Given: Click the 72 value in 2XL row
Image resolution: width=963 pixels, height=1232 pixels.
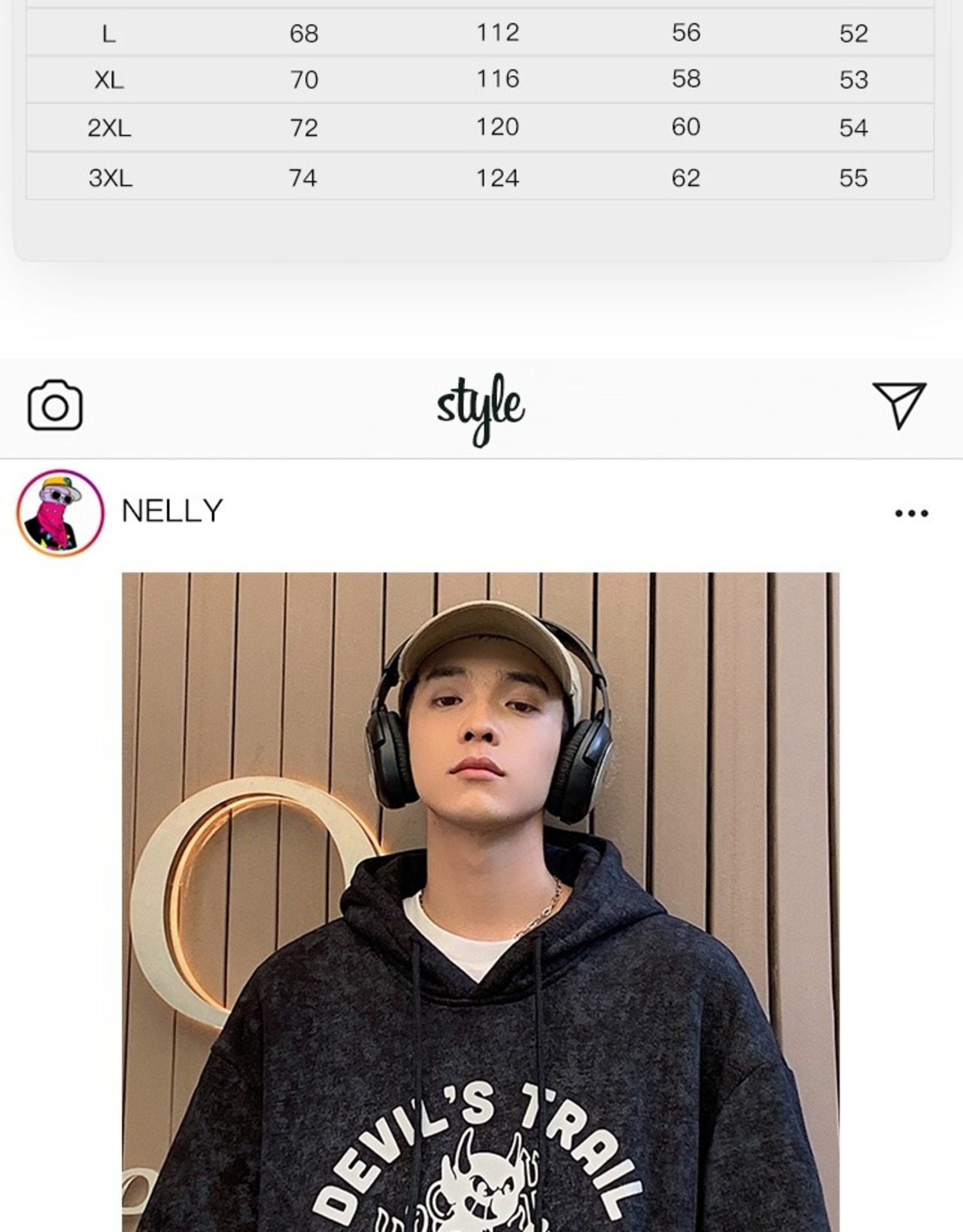Looking at the screenshot, I should pos(304,128).
